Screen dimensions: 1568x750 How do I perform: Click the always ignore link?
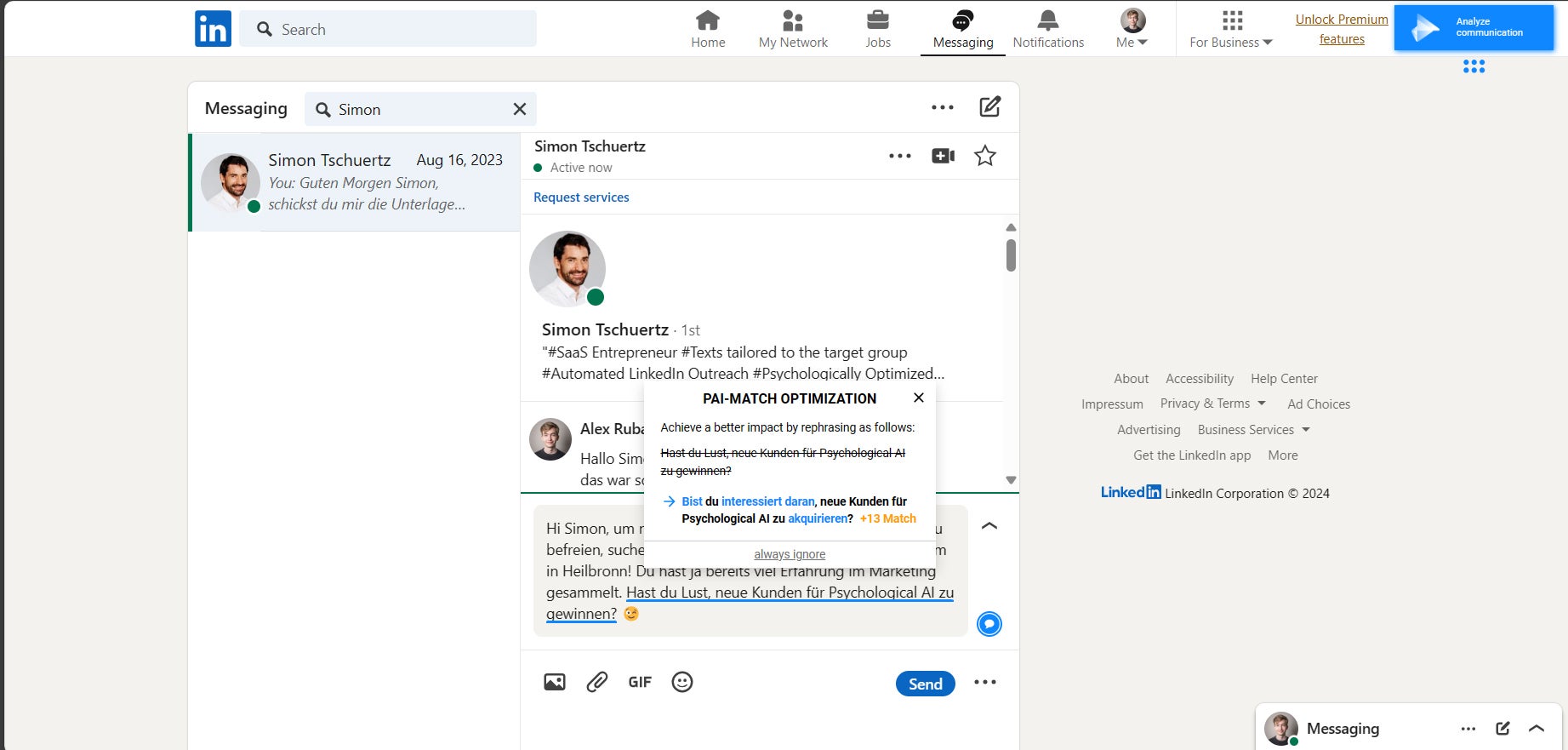(x=790, y=554)
